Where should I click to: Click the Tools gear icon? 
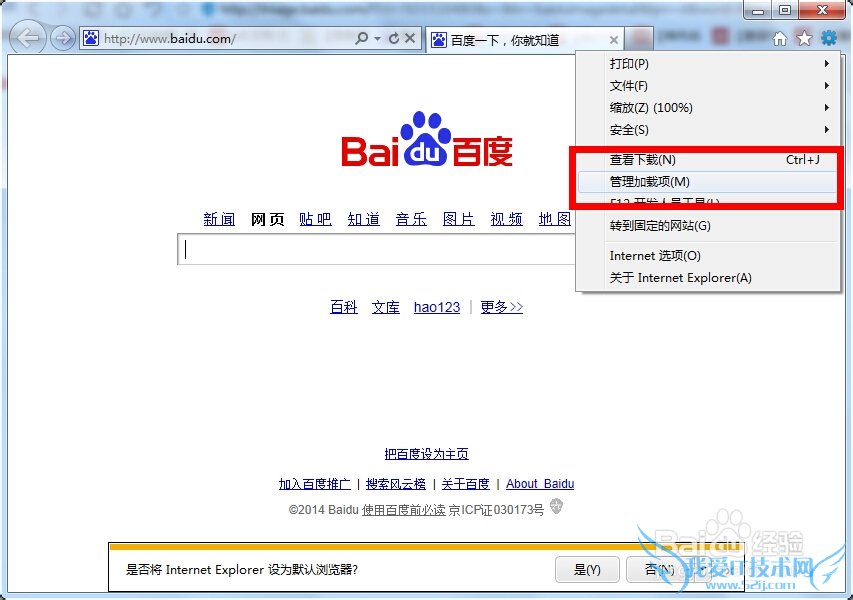coord(829,38)
